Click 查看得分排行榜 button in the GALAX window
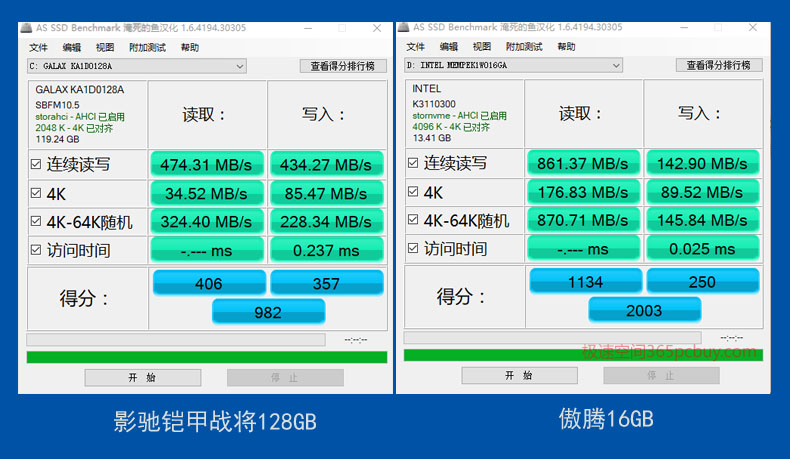790x459 pixels. pos(343,66)
